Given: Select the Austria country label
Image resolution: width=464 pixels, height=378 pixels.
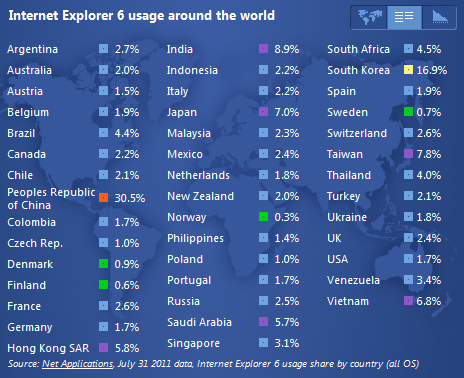Looking at the screenshot, I should [25, 91].
